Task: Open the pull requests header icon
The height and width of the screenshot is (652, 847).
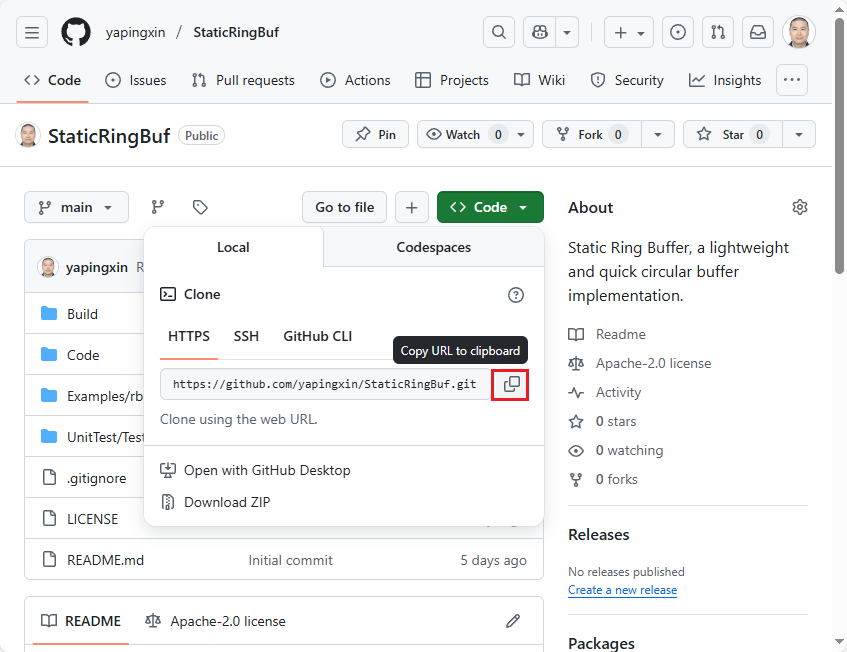Action: (x=718, y=32)
